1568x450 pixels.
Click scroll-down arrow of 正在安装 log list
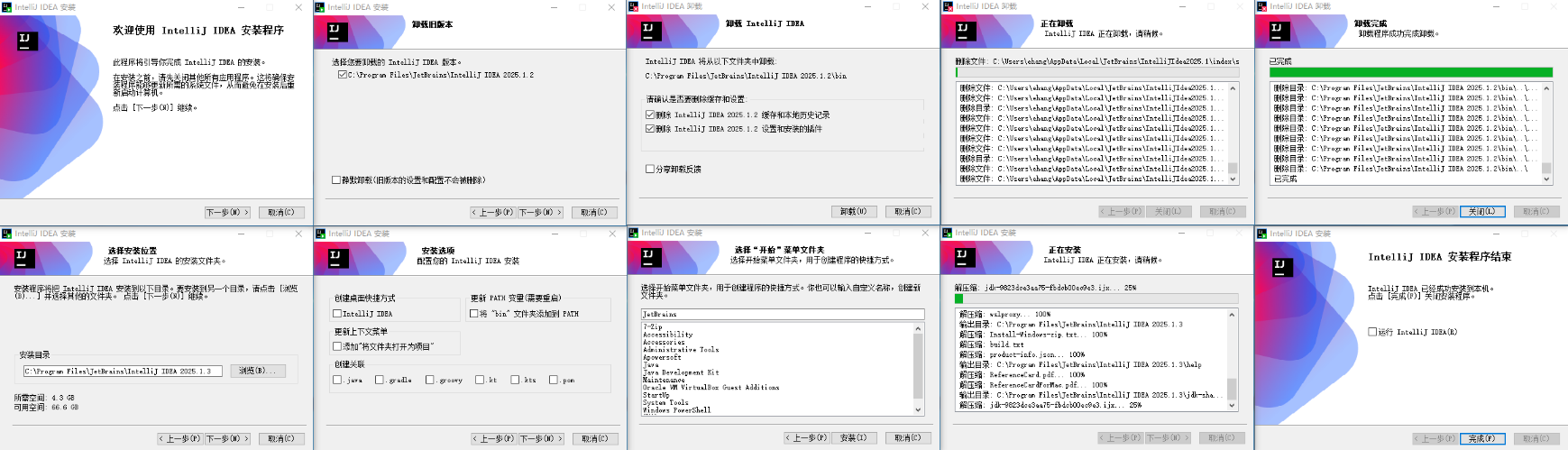[1233, 405]
